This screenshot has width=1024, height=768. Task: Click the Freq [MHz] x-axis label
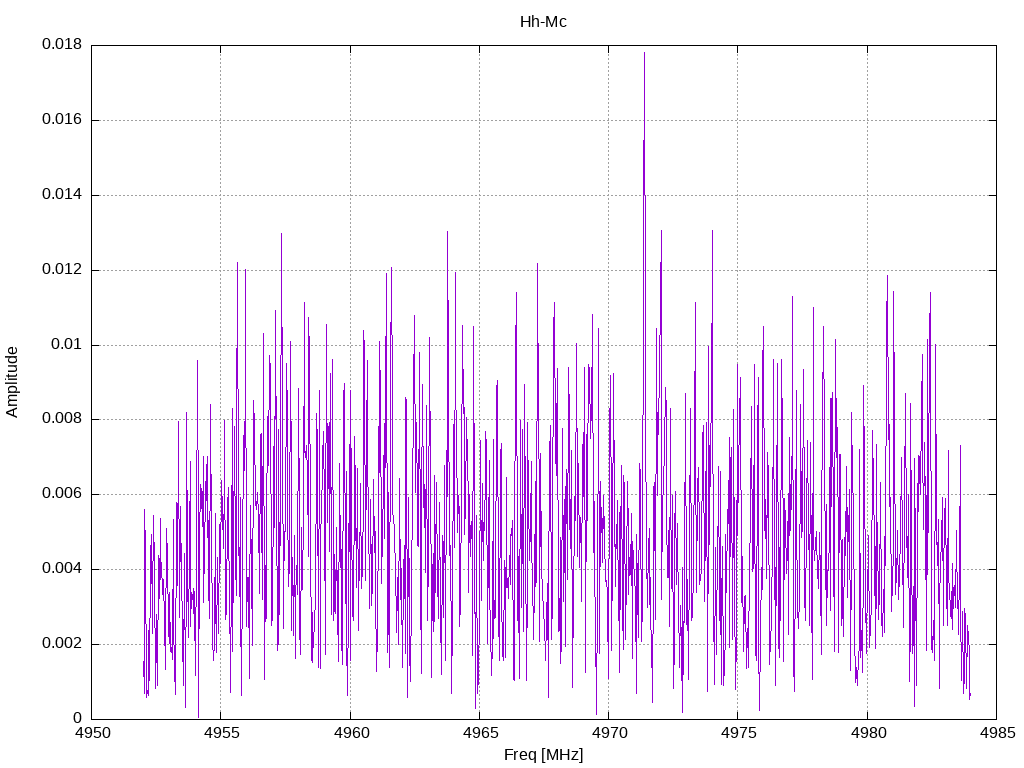(543, 755)
